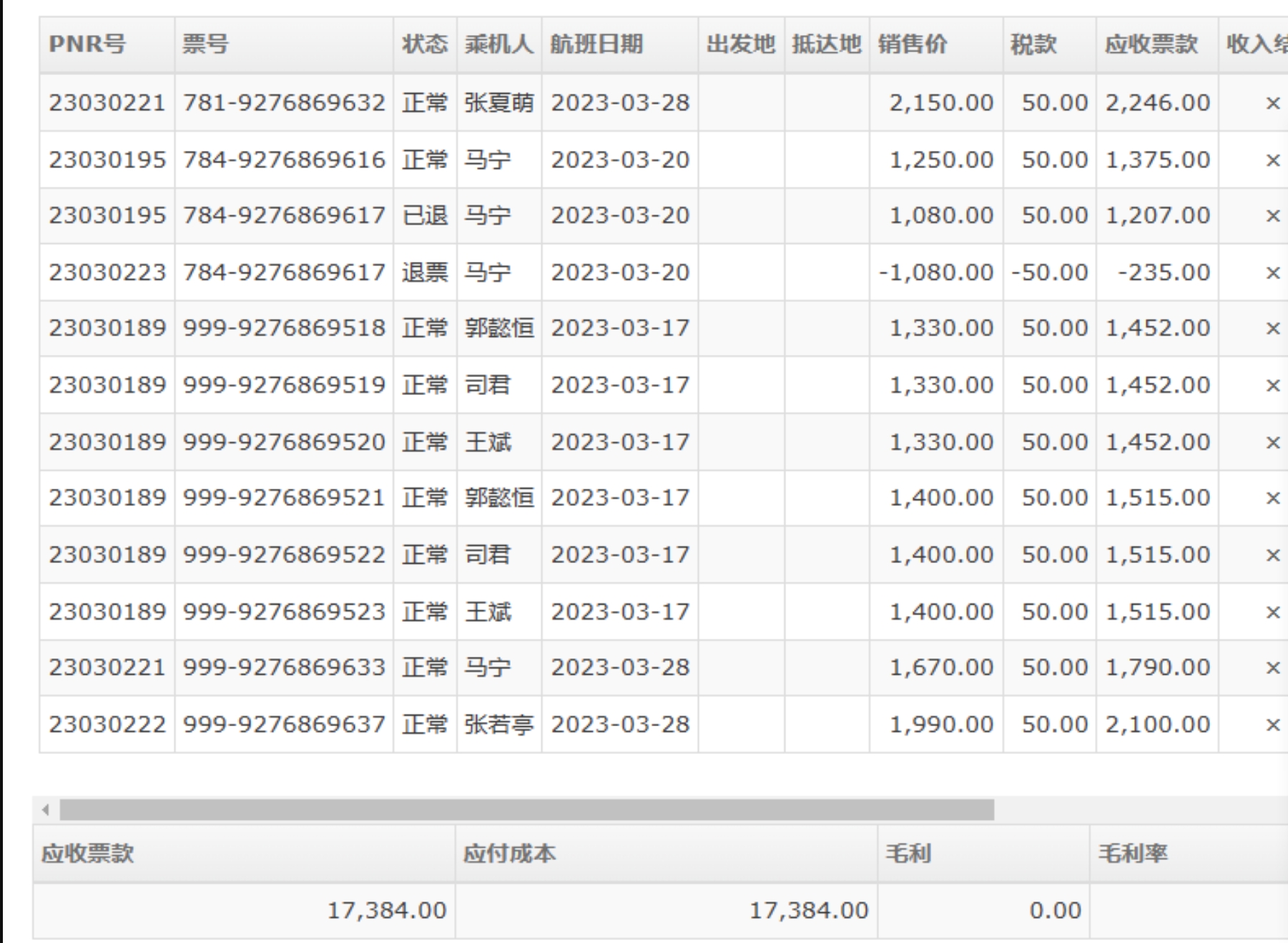Select ticket number 999-9276869521 cell
The height and width of the screenshot is (943, 1288).
tap(284, 498)
